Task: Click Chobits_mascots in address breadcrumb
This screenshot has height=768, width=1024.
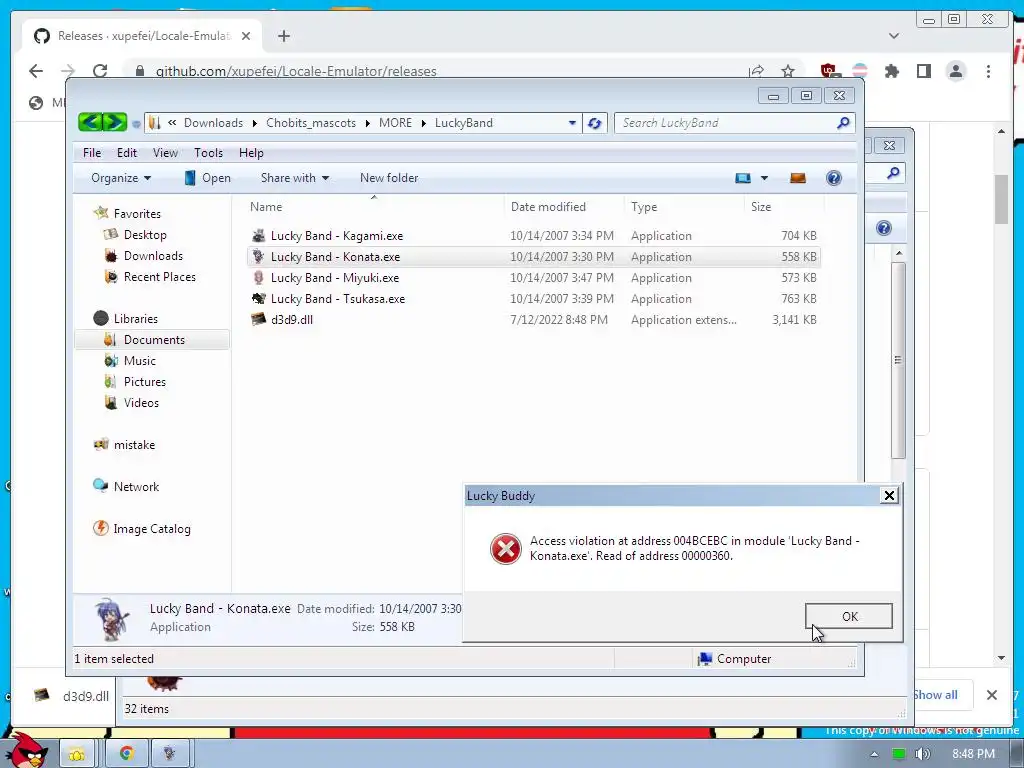Action: (311, 123)
